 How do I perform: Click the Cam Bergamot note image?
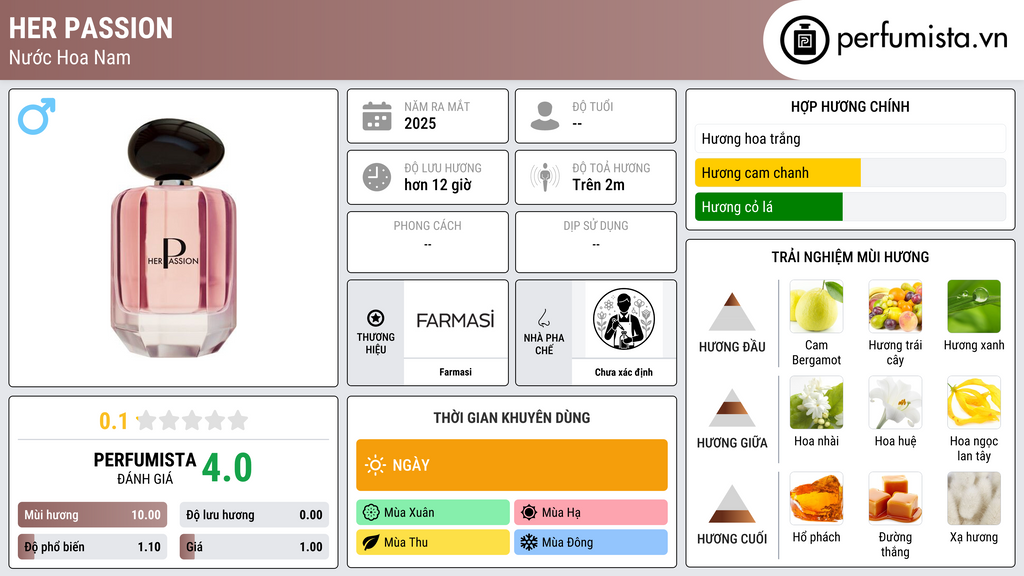pyautogui.click(x=816, y=306)
